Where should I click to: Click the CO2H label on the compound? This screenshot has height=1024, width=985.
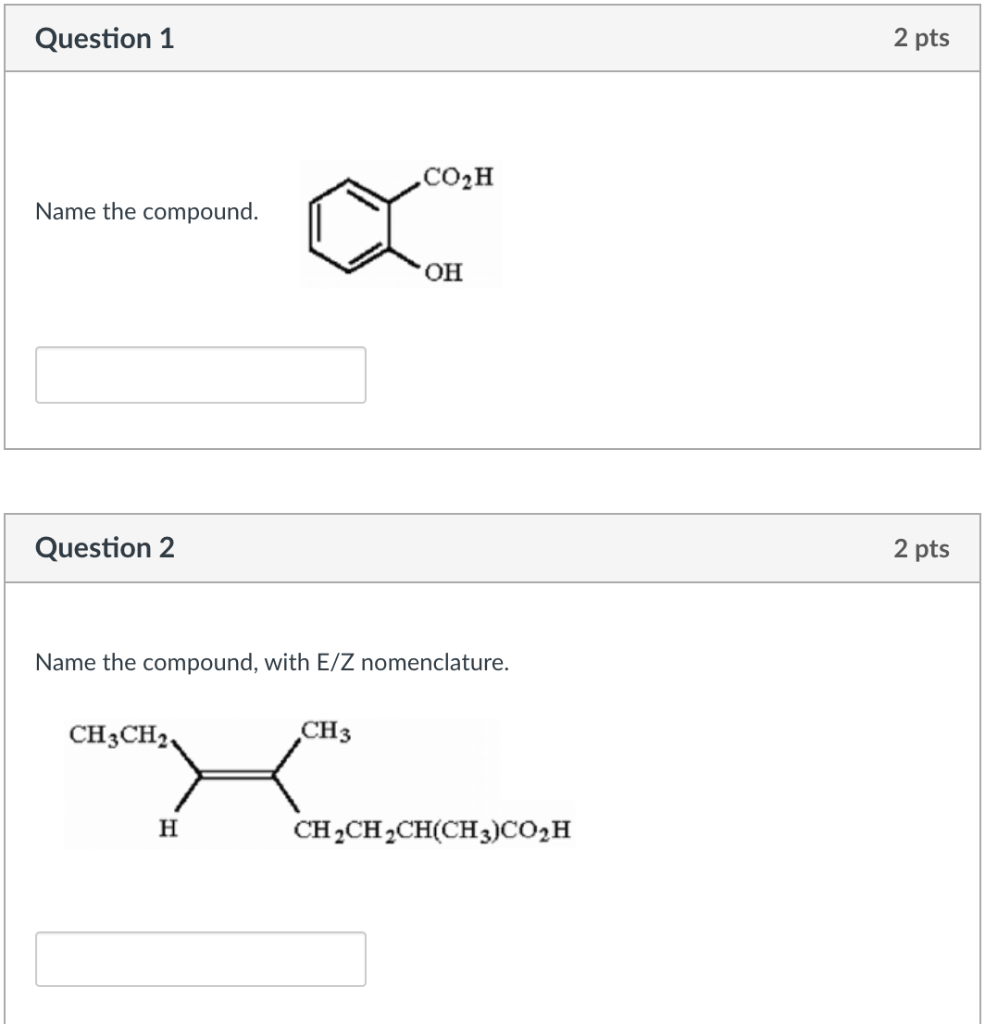tap(457, 175)
